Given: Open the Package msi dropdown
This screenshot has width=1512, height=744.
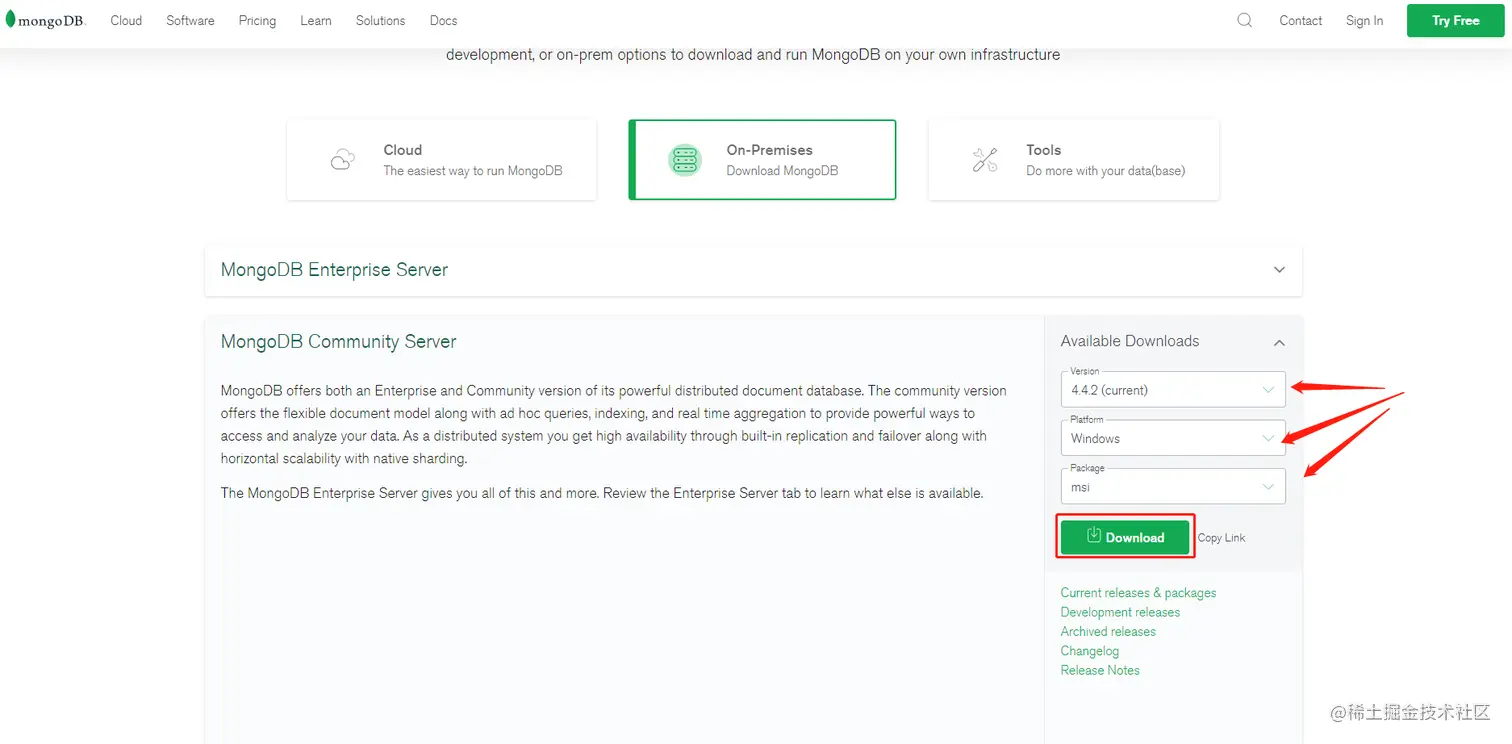Looking at the screenshot, I should (1173, 487).
